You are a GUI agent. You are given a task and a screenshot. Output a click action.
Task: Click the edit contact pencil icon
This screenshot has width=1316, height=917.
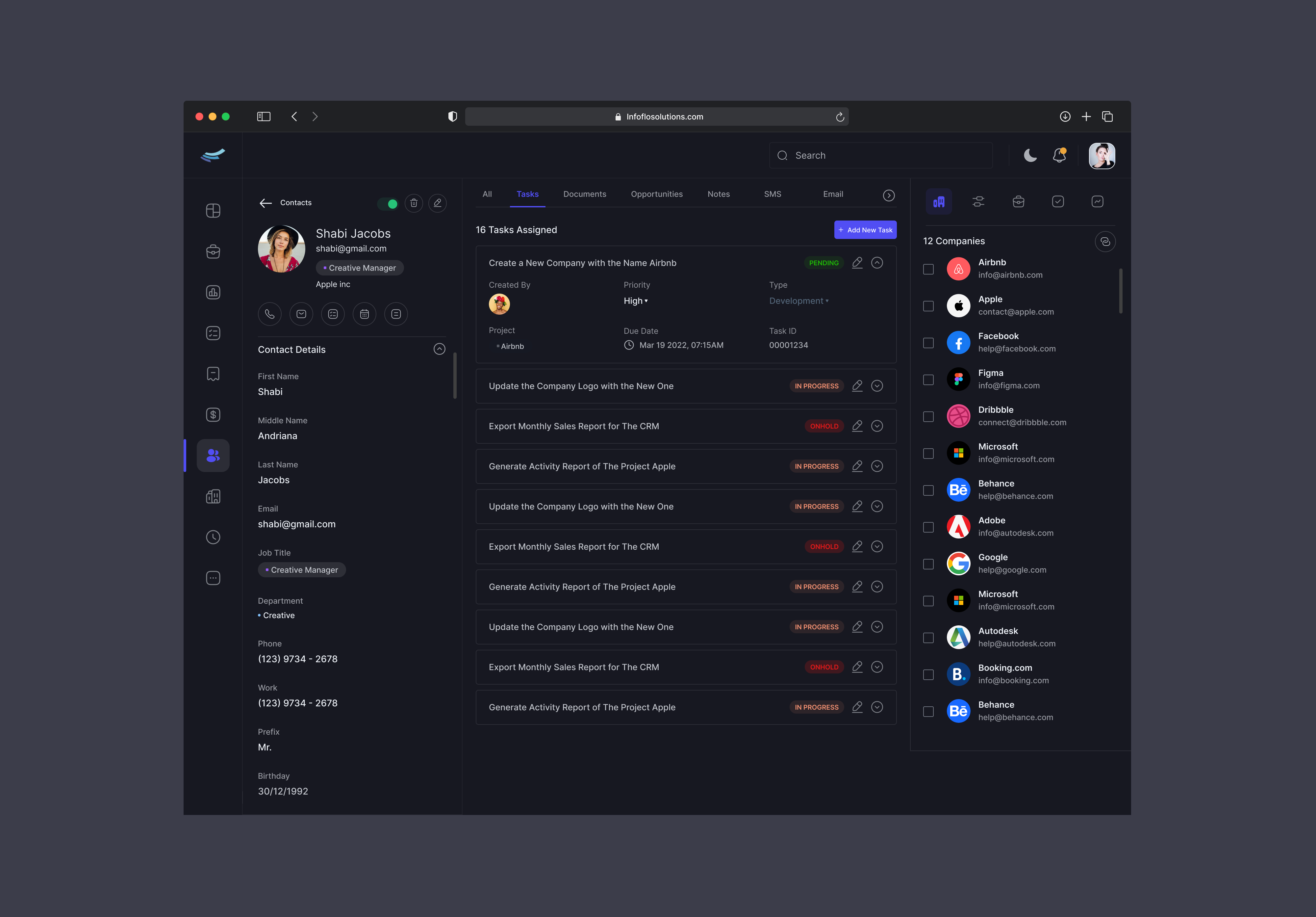point(437,203)
